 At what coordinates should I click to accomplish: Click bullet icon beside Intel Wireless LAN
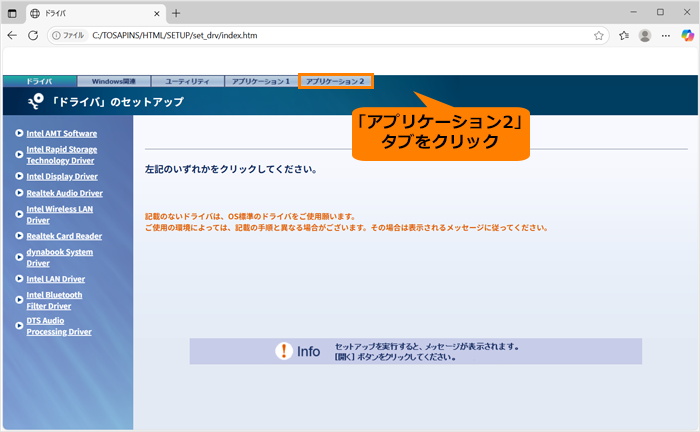pos(19,214)
